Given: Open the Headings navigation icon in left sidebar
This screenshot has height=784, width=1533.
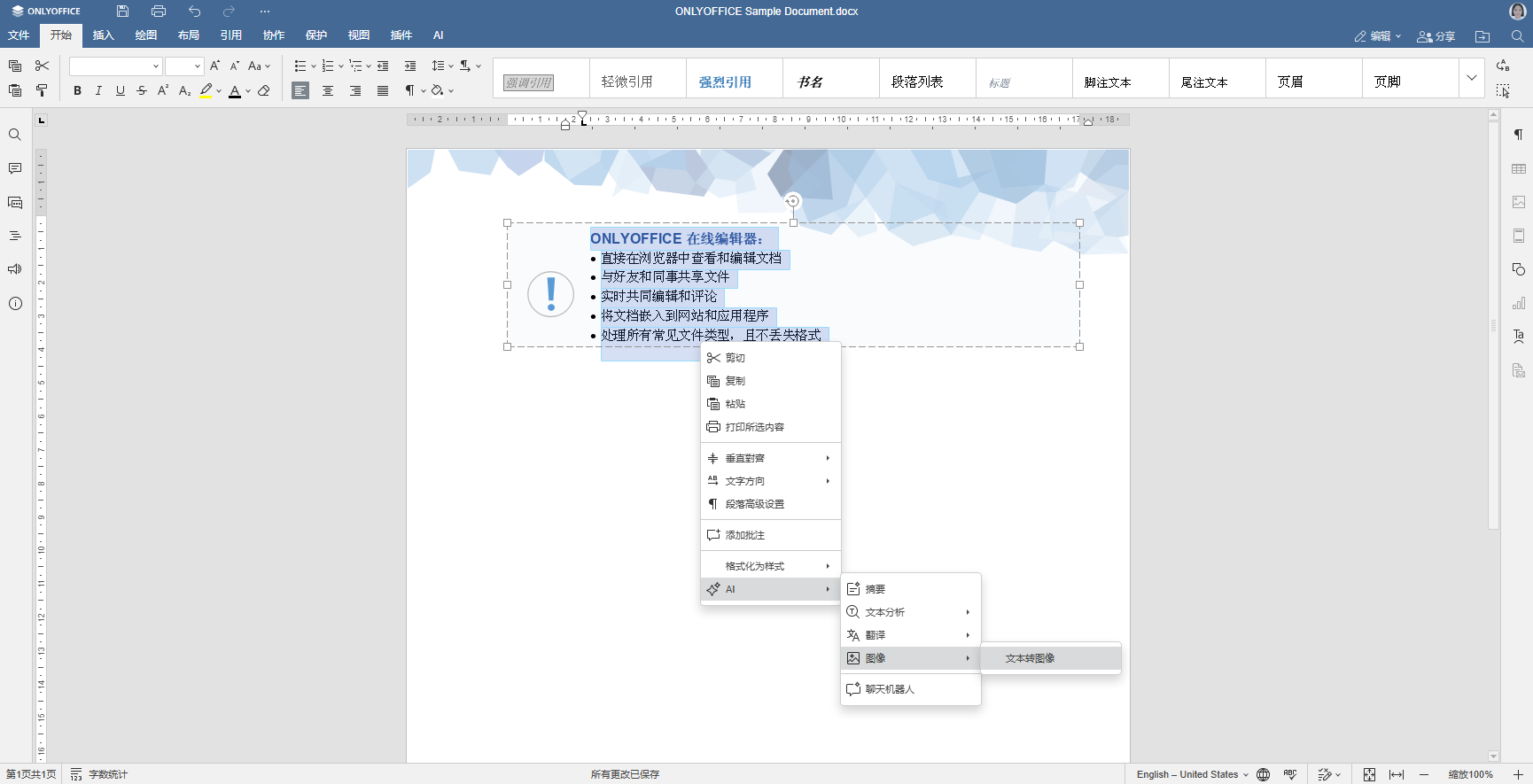Looking at the screenshot, I should (x=15, y=236).
